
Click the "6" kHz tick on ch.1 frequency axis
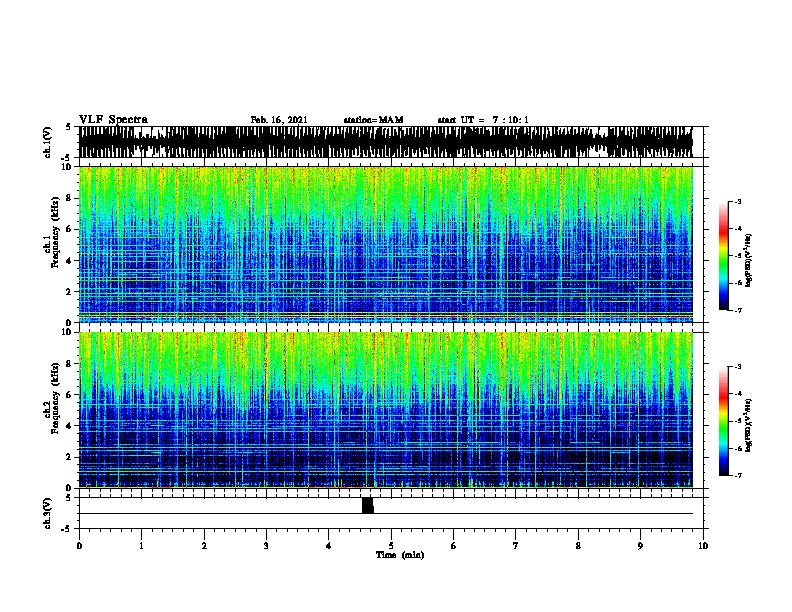tap(70, 229)
